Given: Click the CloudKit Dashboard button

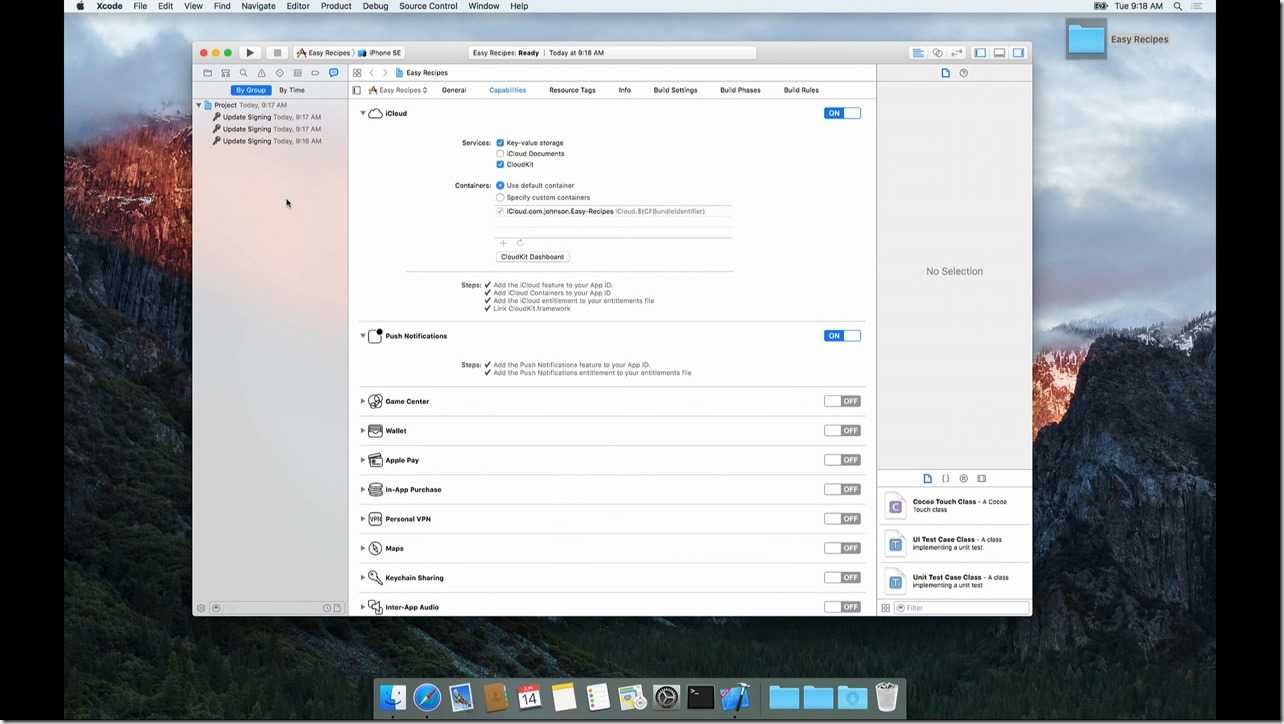Looking at the screenshot, I should coord(533,257).
